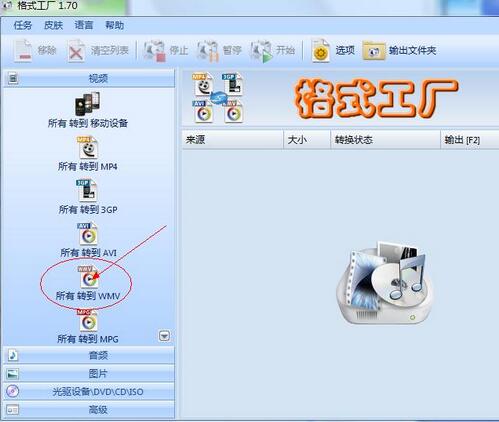Click the 输出 [F2] column header
499x422 pixels.
tap(470, 140)
